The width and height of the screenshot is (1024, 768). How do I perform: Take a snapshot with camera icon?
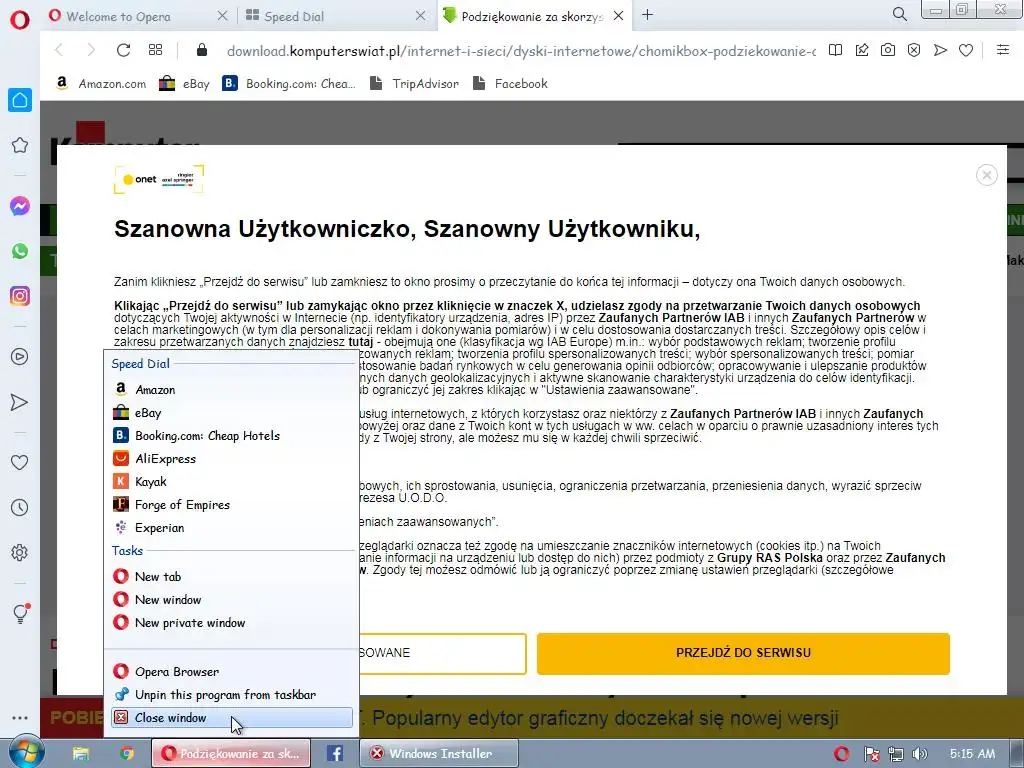pyautogui.click(x=888, y=50)
